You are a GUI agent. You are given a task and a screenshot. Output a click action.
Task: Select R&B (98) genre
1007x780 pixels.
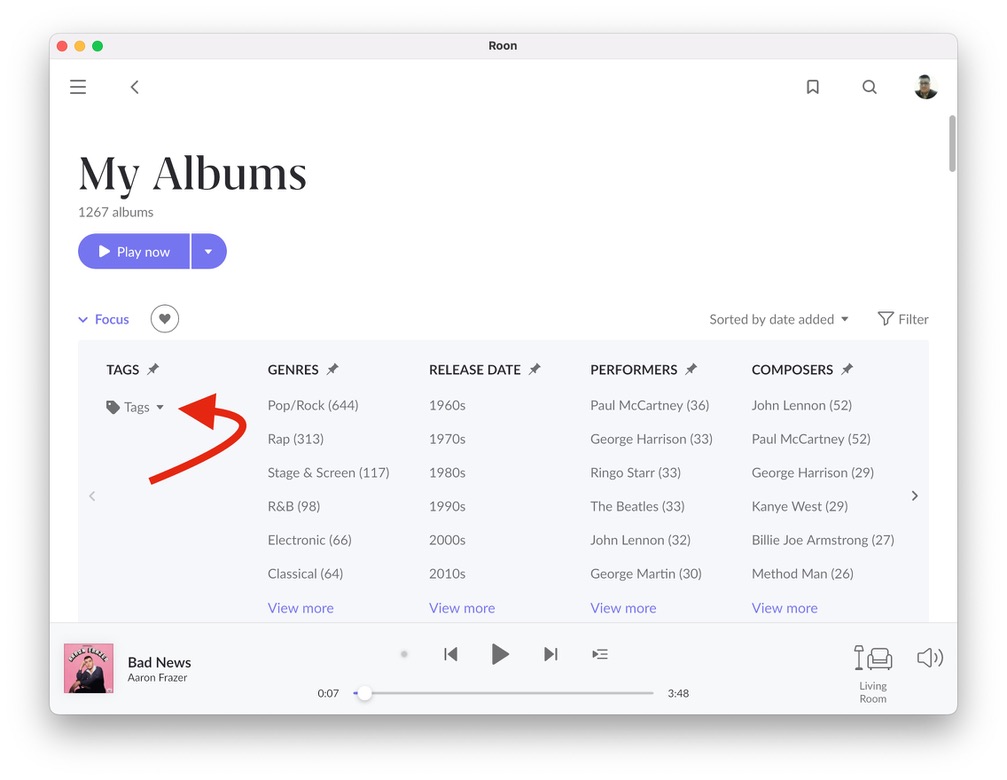[293, 507]
